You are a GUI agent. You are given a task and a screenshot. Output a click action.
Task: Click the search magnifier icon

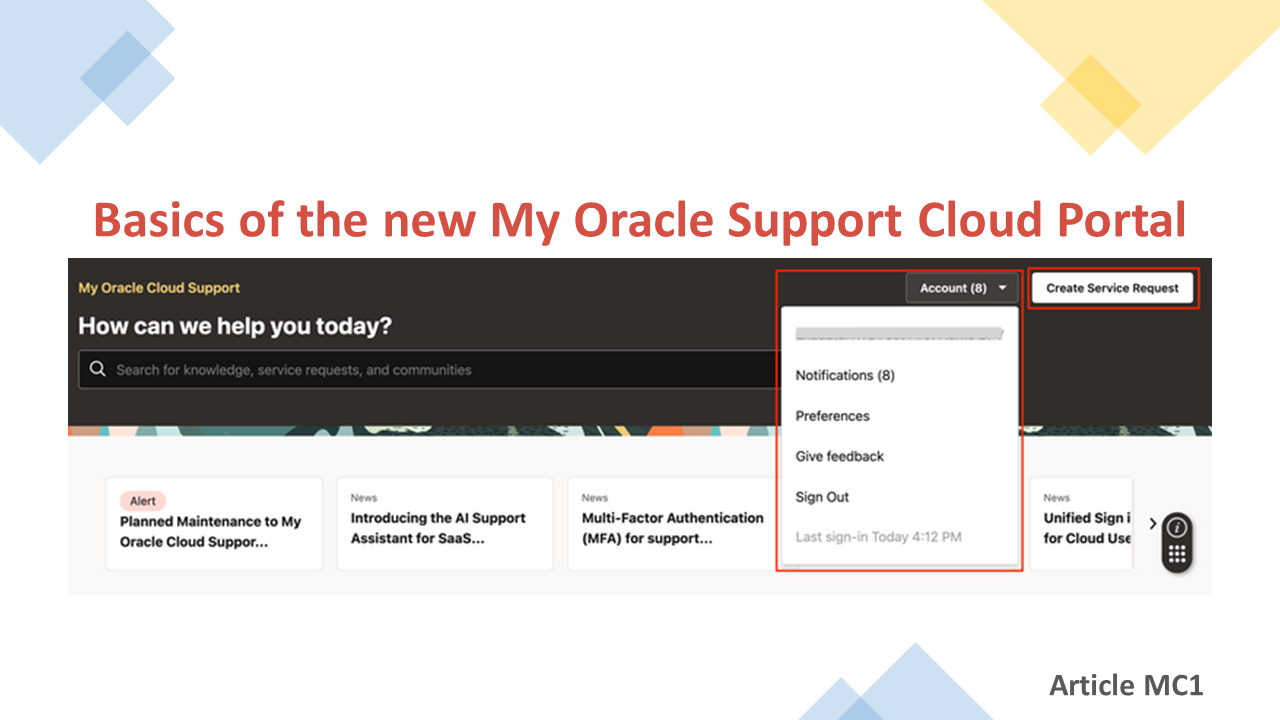(x=97, y=368)
